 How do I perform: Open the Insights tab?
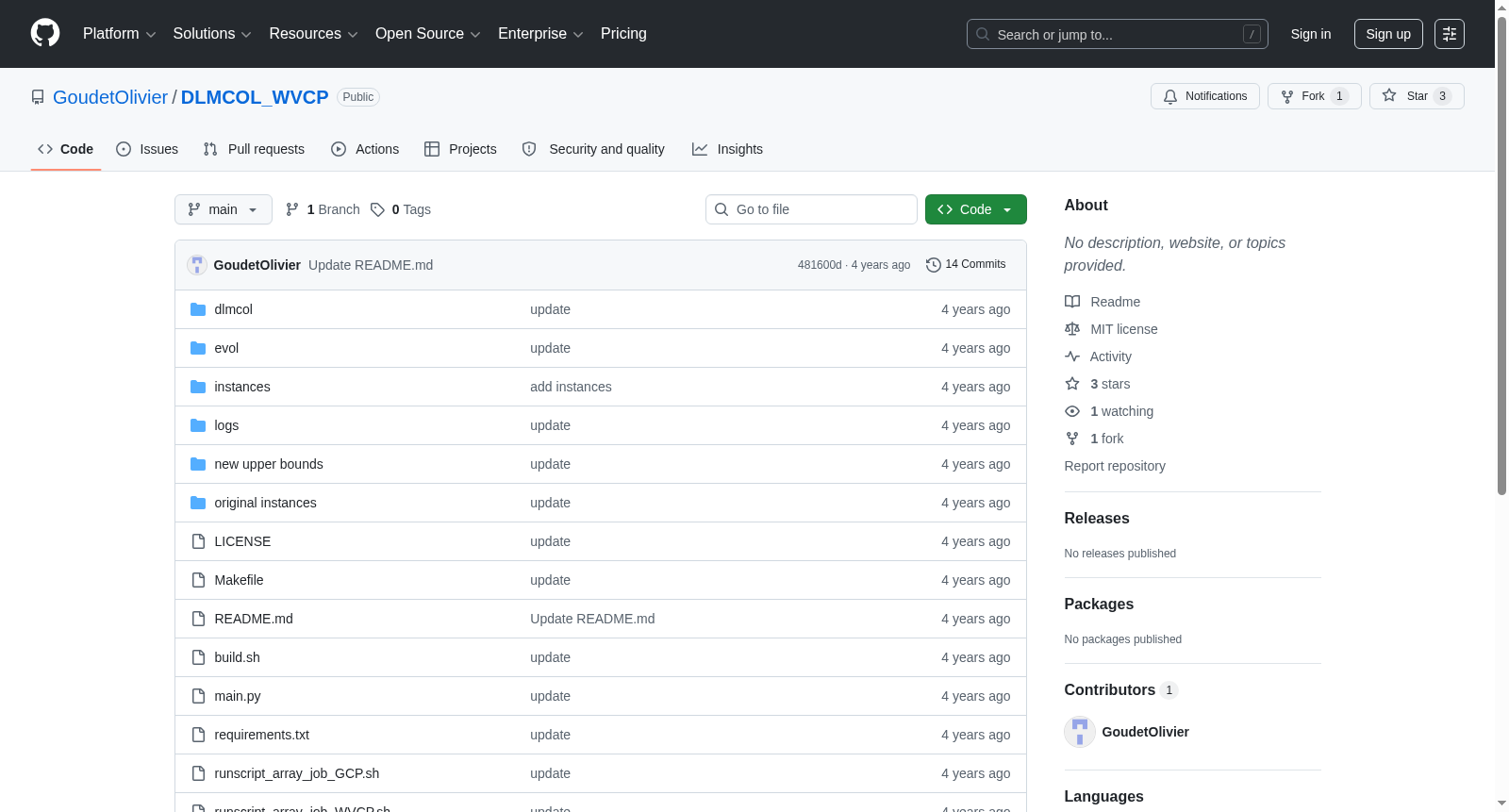pyautogui.click(x=727, y=149)
